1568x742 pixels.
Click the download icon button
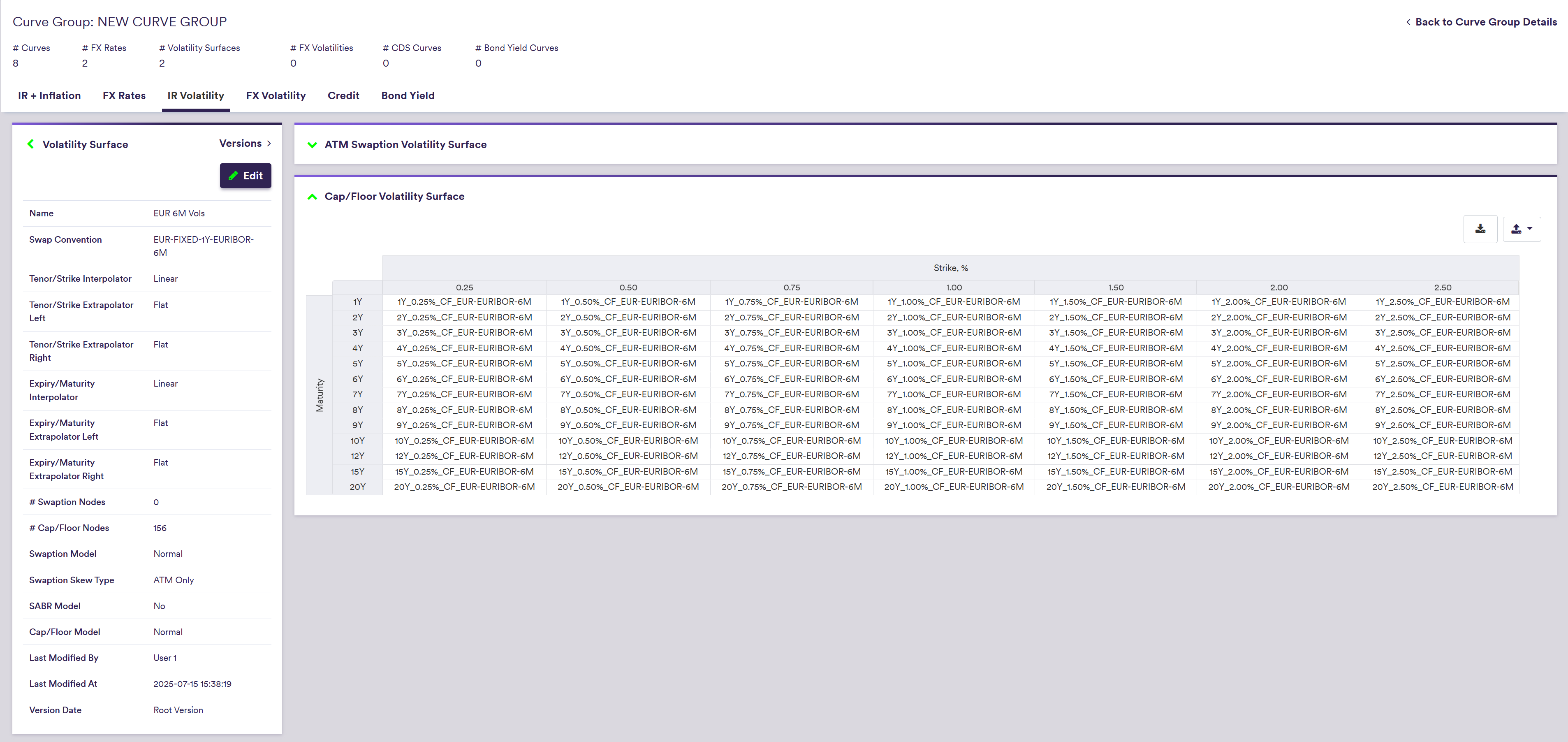[x=1480, y=229]
